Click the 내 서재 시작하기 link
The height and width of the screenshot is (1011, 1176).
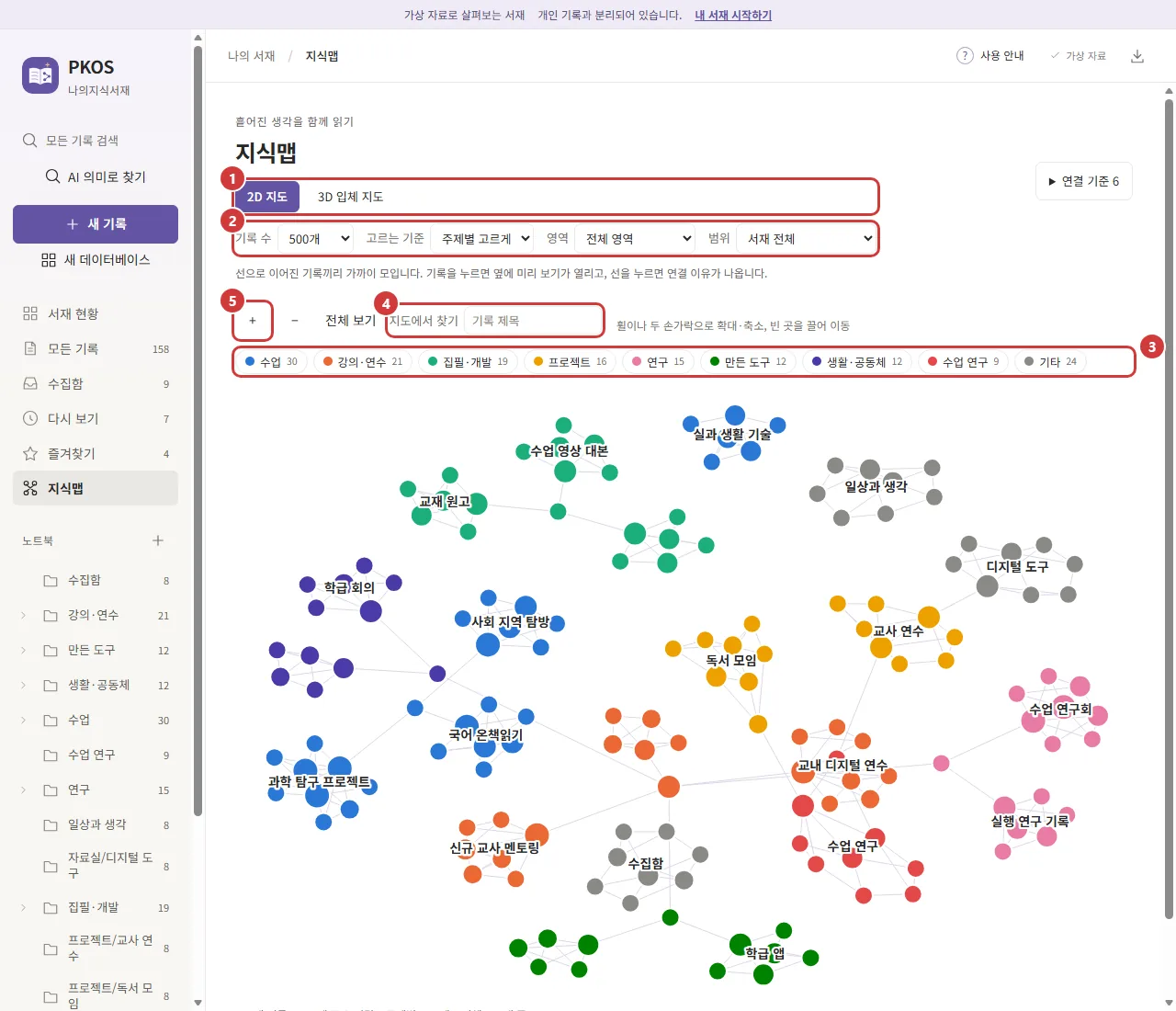click(x=733, y=15)
